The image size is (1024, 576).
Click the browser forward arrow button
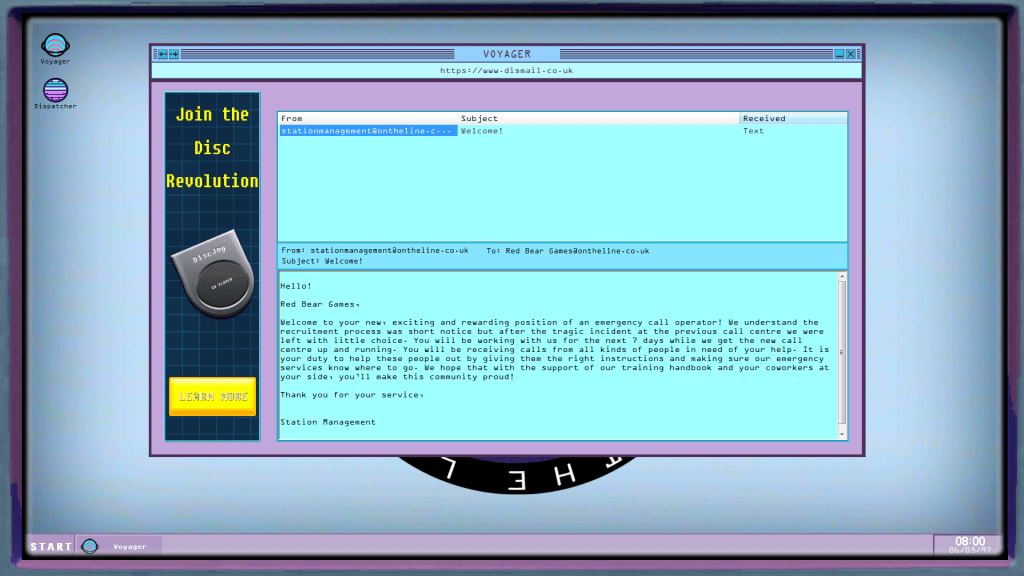(x=174, y=54)
